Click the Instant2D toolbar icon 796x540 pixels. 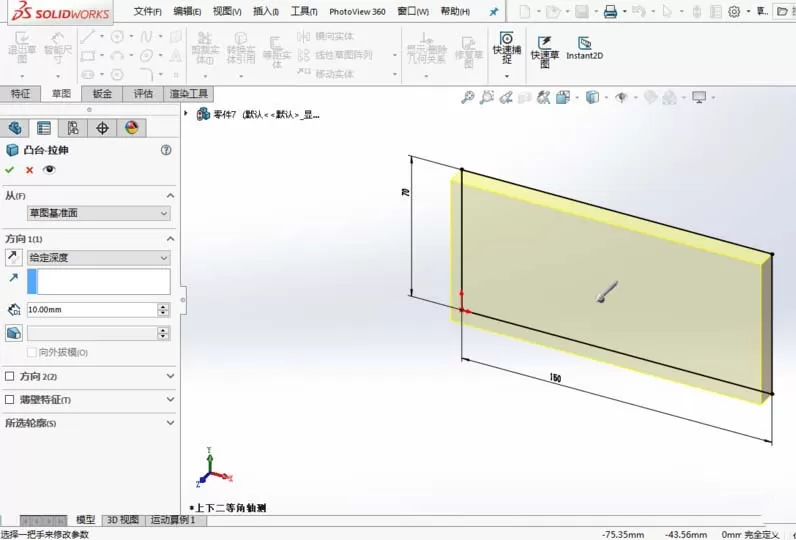584,49
